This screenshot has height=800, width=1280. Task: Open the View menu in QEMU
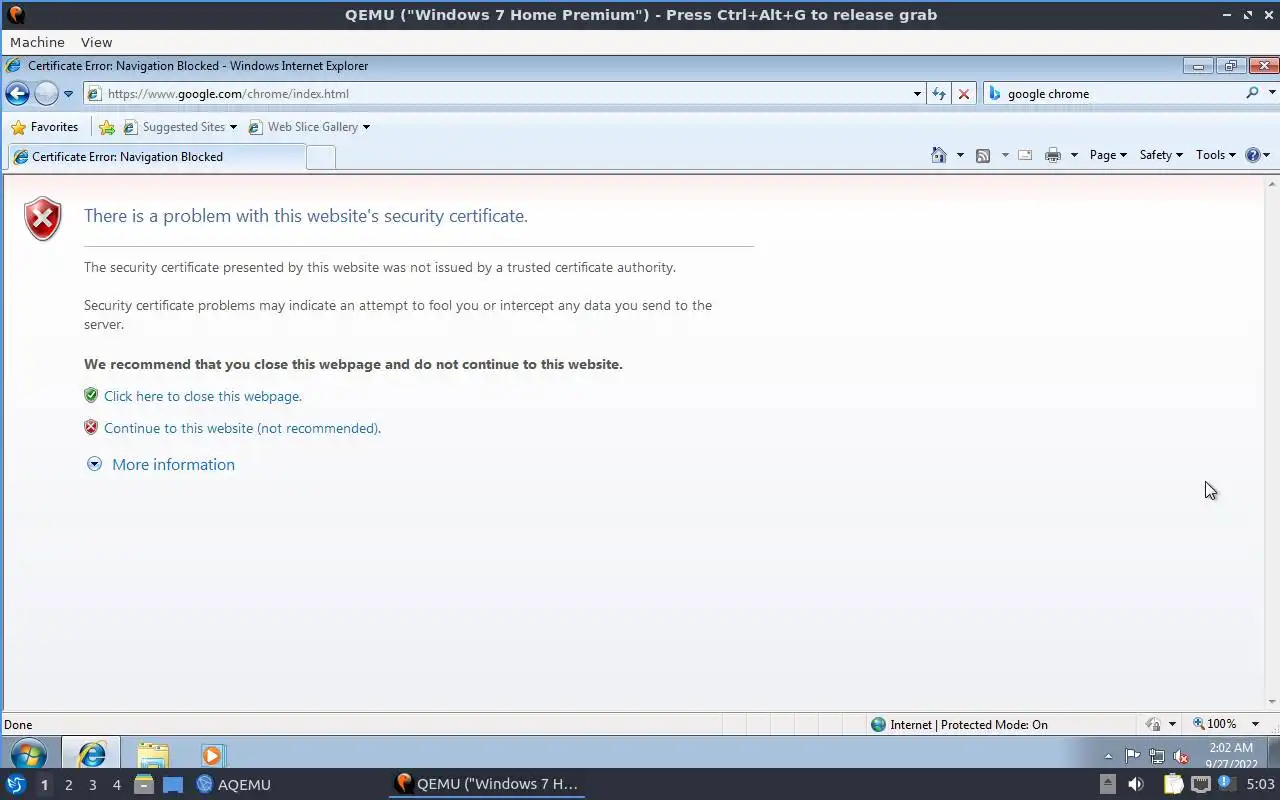96,42
